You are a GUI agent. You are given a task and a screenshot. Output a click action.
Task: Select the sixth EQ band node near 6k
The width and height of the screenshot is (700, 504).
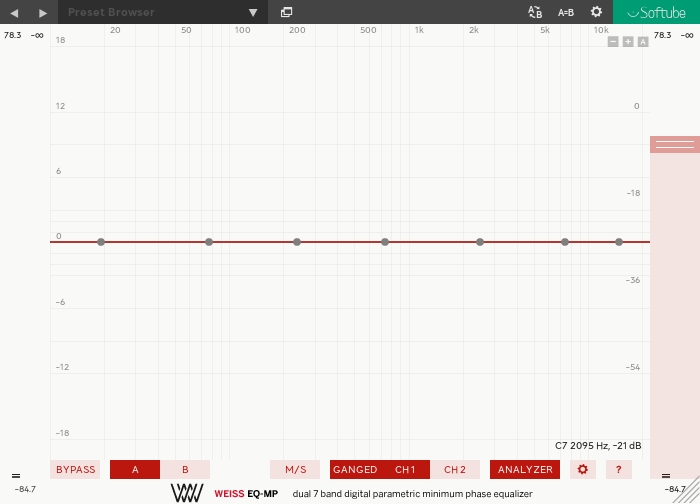coord(565,242)
